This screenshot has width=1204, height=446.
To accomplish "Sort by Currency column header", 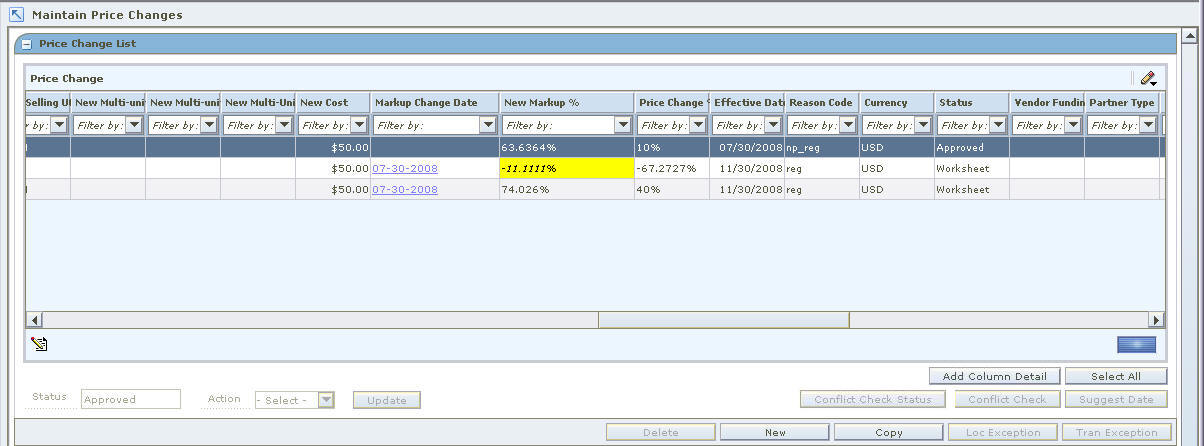I will click(897, 102).
